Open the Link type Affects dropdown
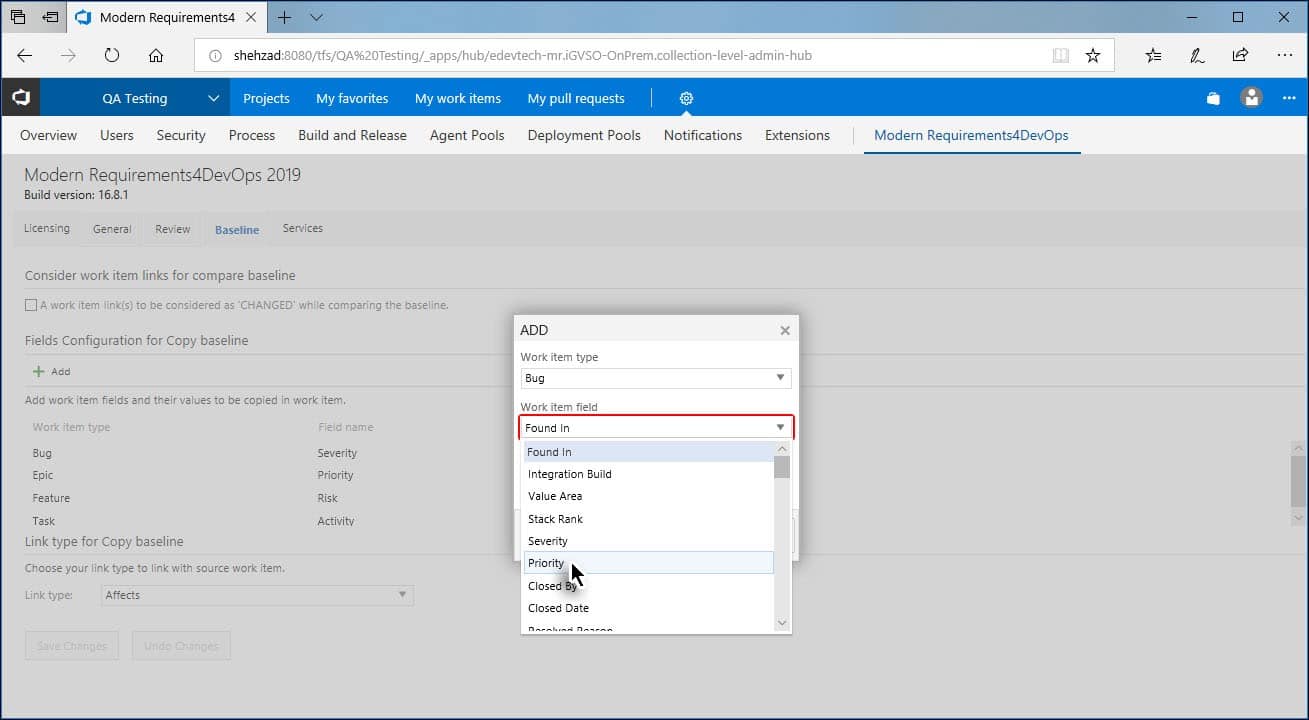 [258, 595]
